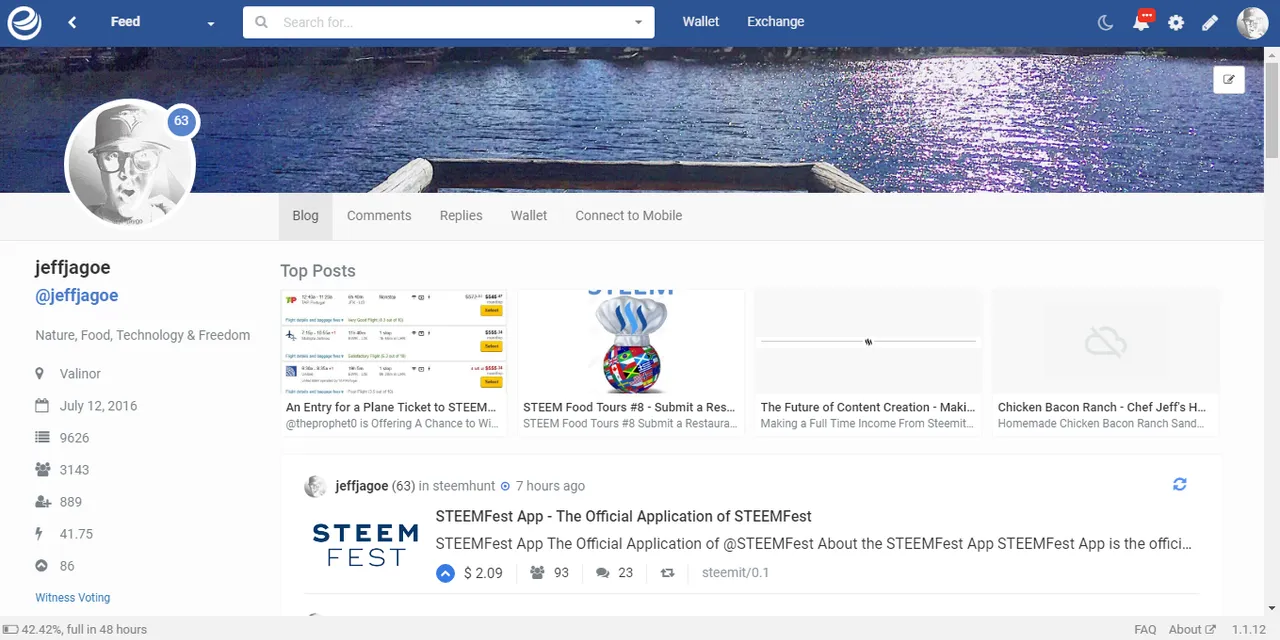Click the version number 1.1.12
1280x640 pixels.
pyautogui.click(x=1248, y=629)
